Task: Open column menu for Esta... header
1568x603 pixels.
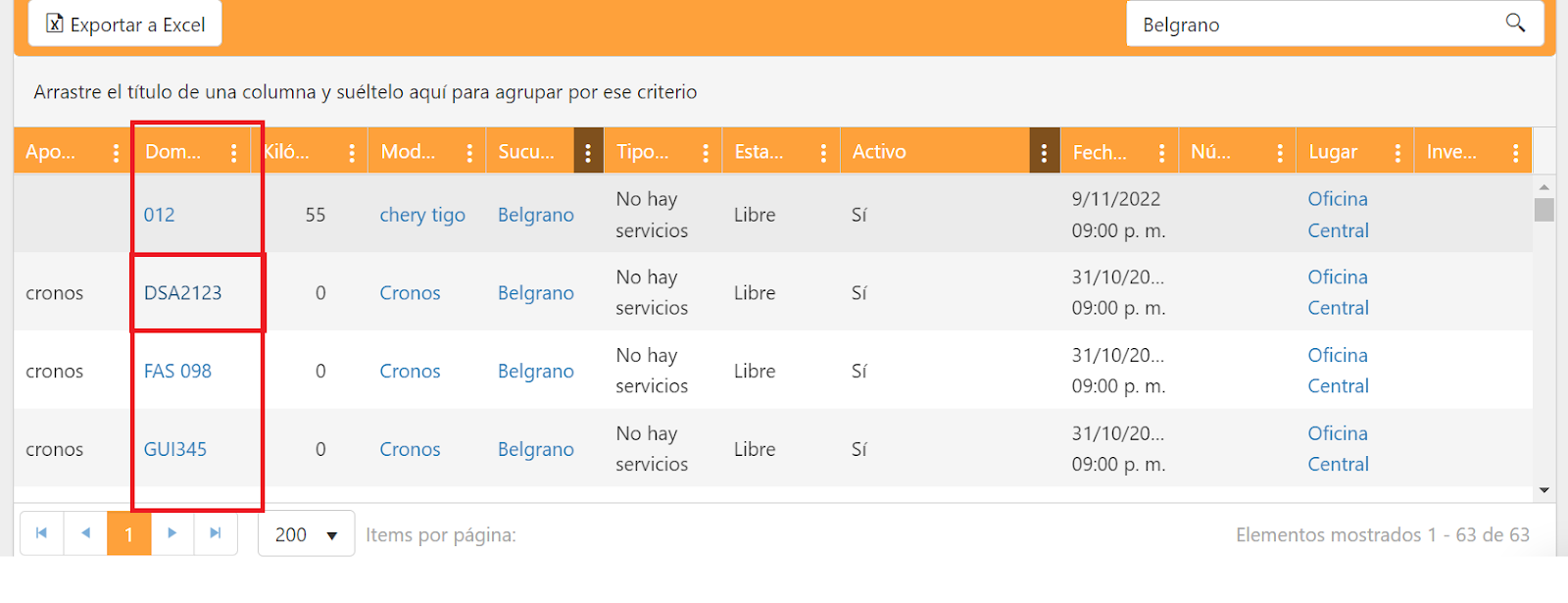Action: click(823, 153)
